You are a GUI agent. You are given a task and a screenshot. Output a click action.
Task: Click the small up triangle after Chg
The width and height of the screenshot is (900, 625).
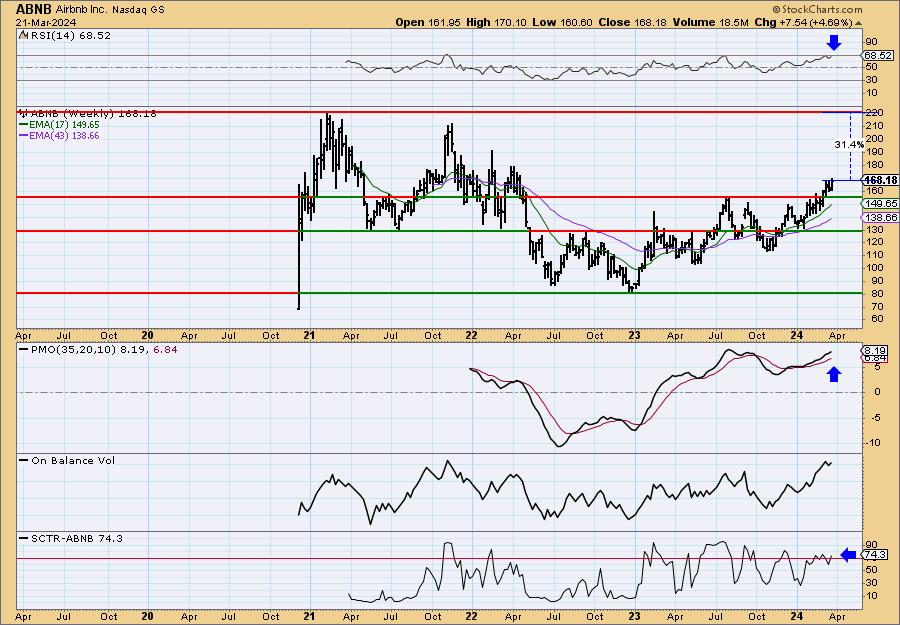(x=859, y=23)
